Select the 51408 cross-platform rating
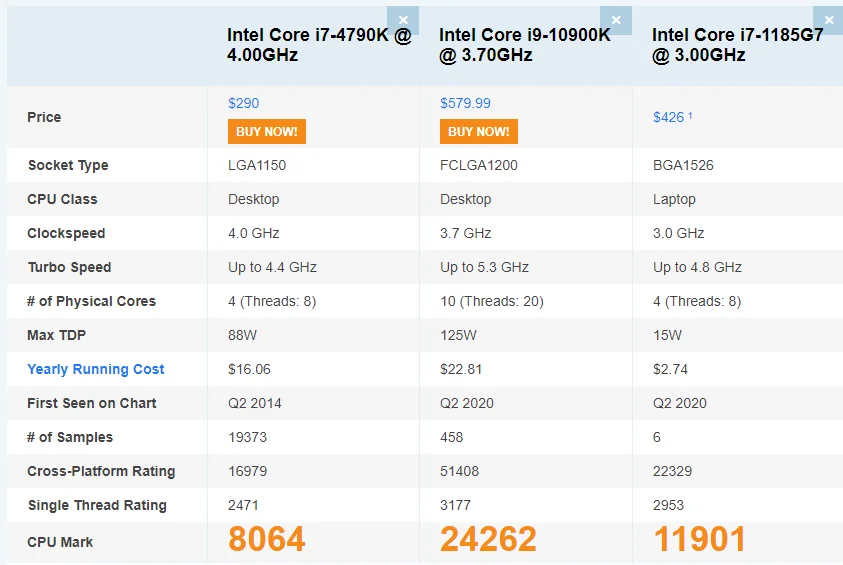This screenshot has width=843, height=565. click(x=459, y=471)
